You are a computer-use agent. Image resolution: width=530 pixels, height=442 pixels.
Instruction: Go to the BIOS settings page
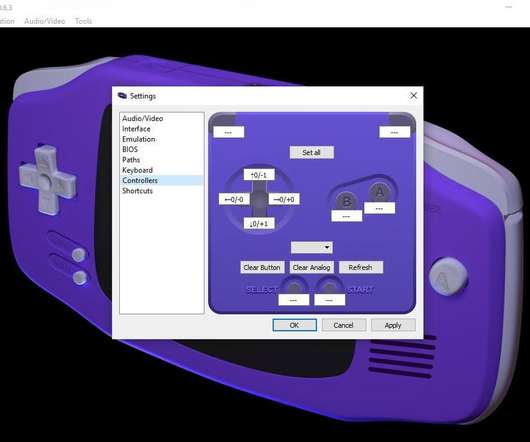(130, 149)
